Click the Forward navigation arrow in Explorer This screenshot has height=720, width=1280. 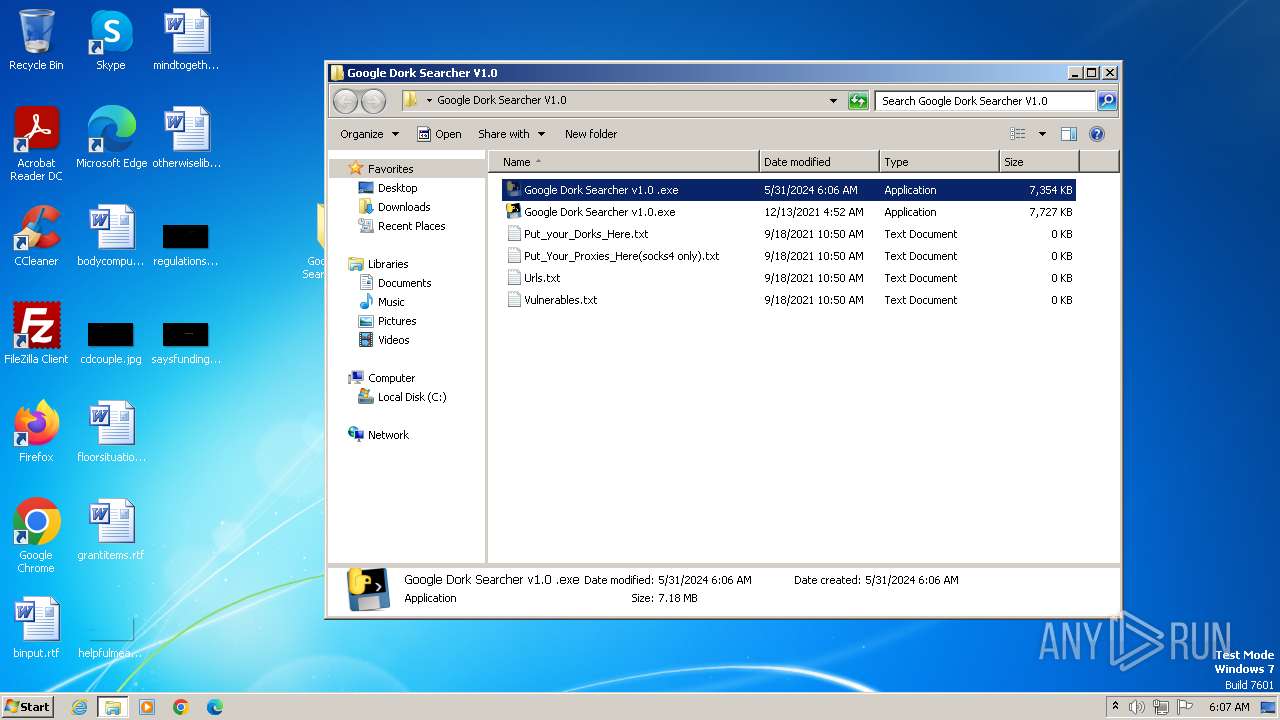[373, 101]
